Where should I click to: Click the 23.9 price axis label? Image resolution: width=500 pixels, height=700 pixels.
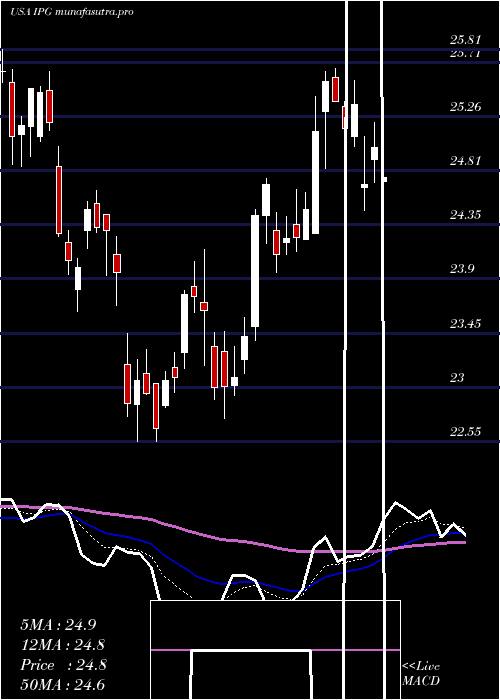coord(462,269)
